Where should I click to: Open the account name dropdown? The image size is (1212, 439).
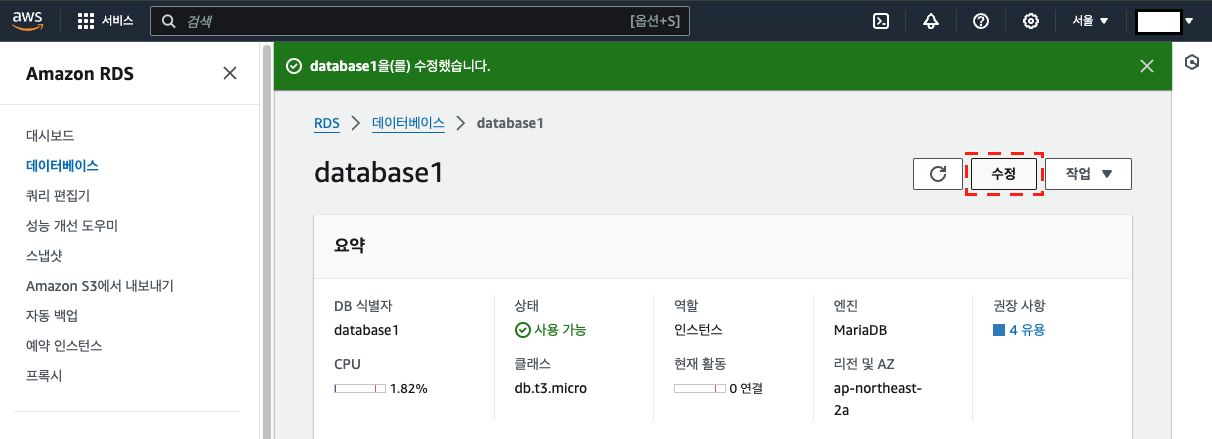[x=1166, y=20]
